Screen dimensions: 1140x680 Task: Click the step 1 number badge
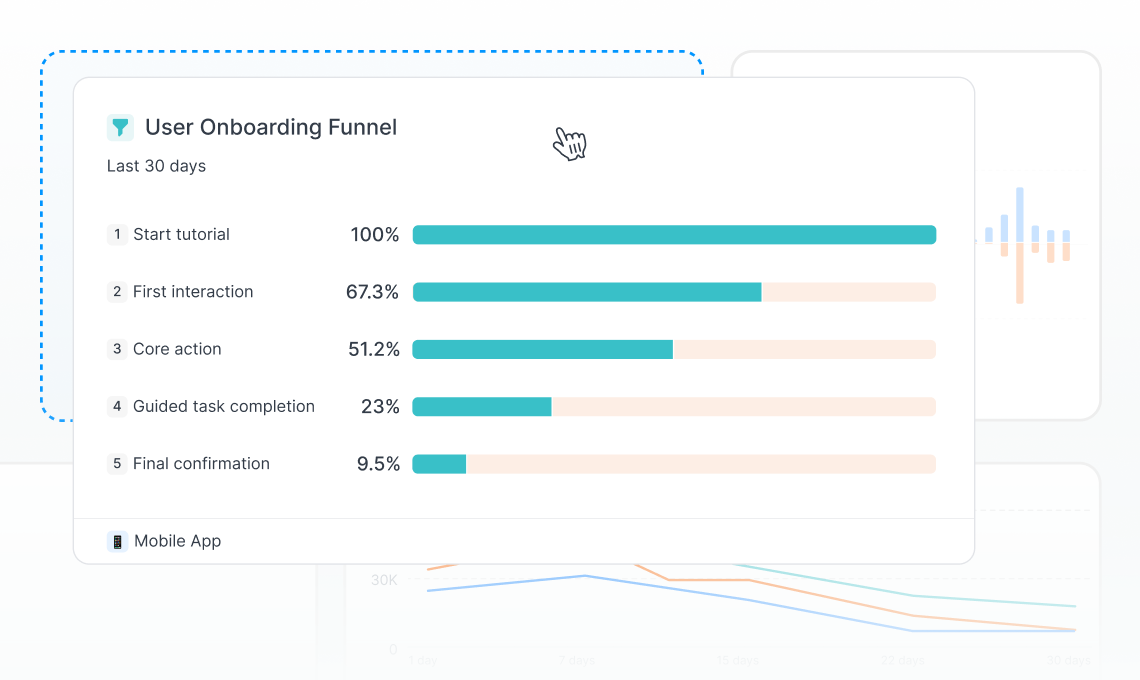[116, 235]
